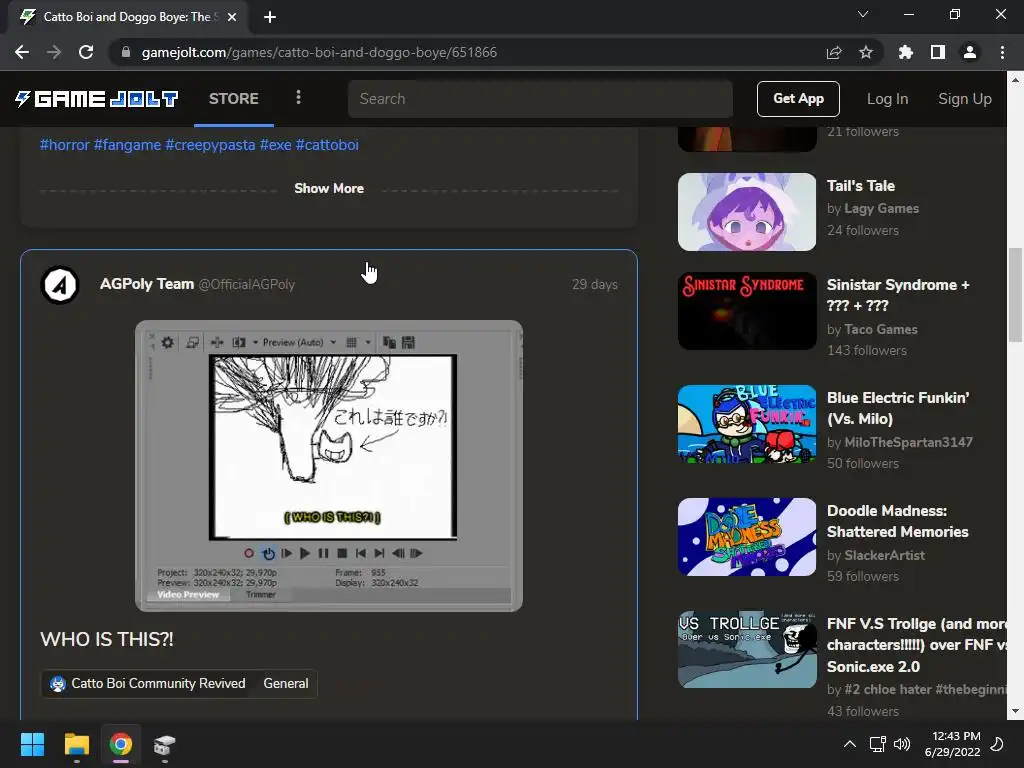Show hidden system tray icons
1024x768 pixels.
850,744
